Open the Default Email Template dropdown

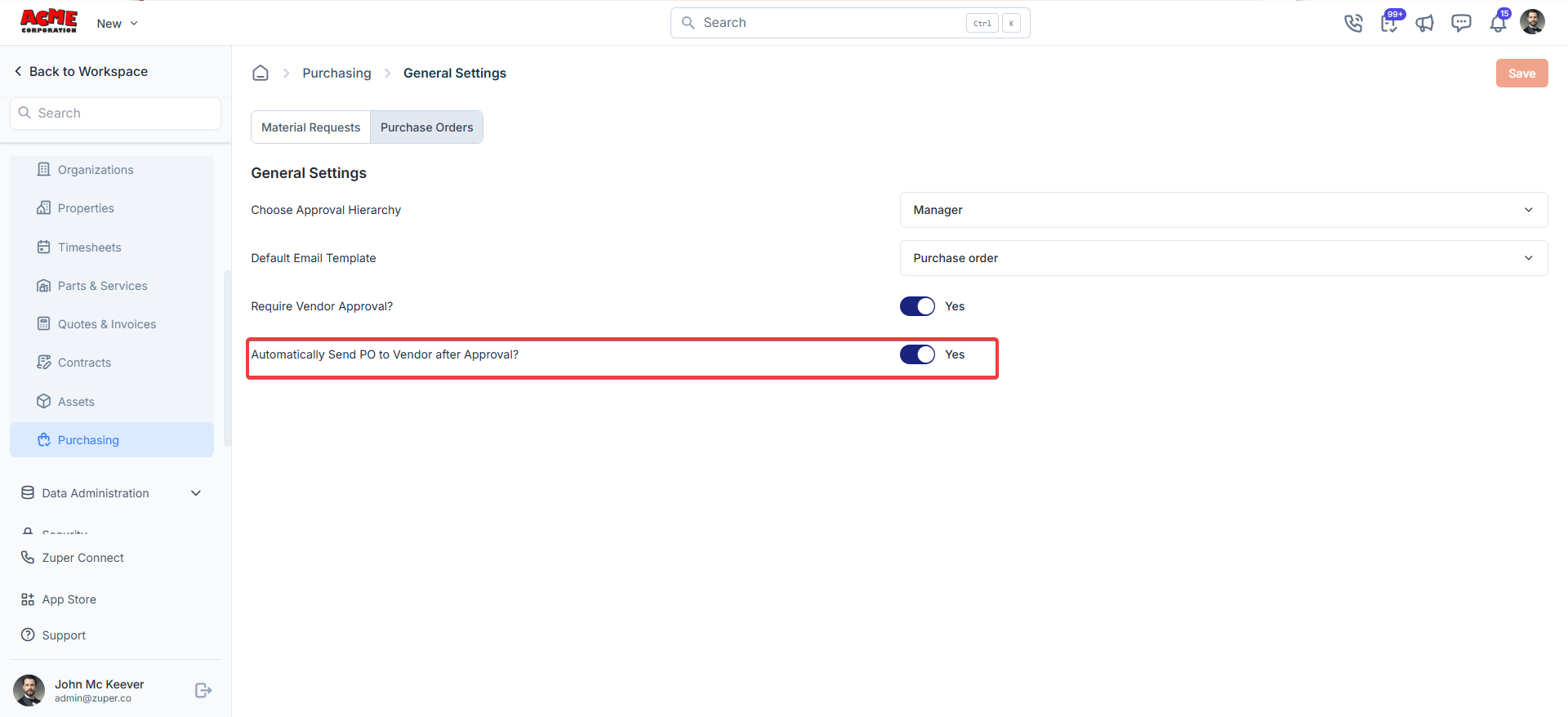coord(1223,258)
